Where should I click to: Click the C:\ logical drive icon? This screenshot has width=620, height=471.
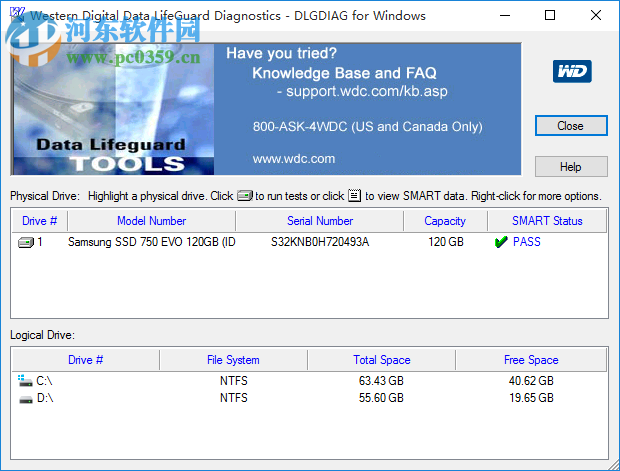click(x=25, y=381)
